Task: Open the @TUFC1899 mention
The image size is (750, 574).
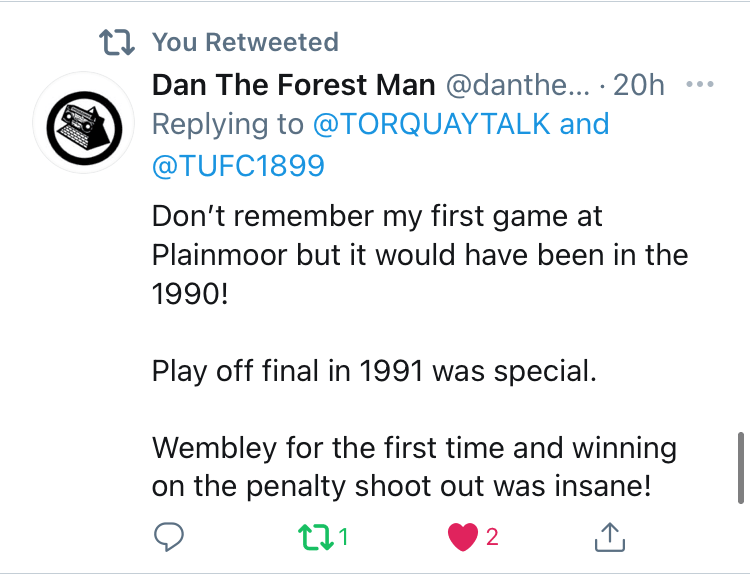Action: (238, 164)
